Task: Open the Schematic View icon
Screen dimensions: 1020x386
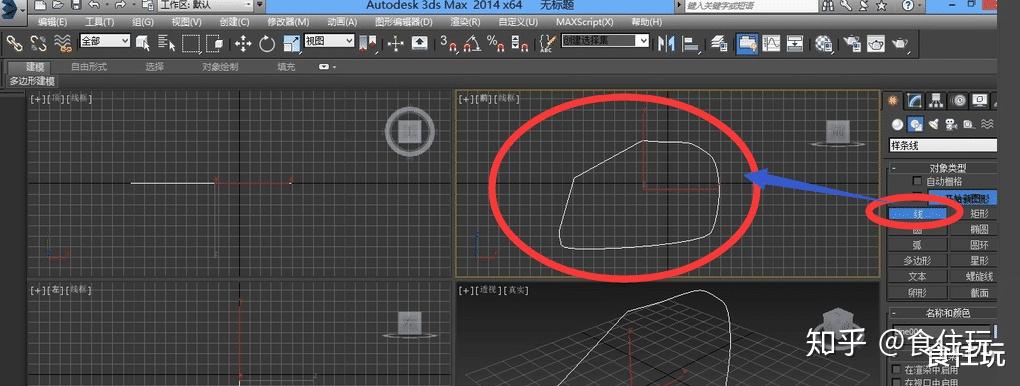Action: click(x=795, y=44)
